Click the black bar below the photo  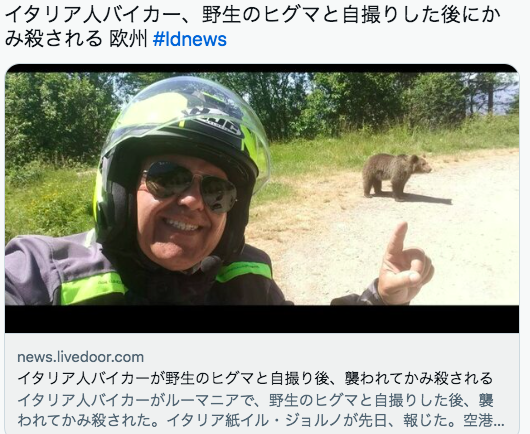click(x=262, y=319)
